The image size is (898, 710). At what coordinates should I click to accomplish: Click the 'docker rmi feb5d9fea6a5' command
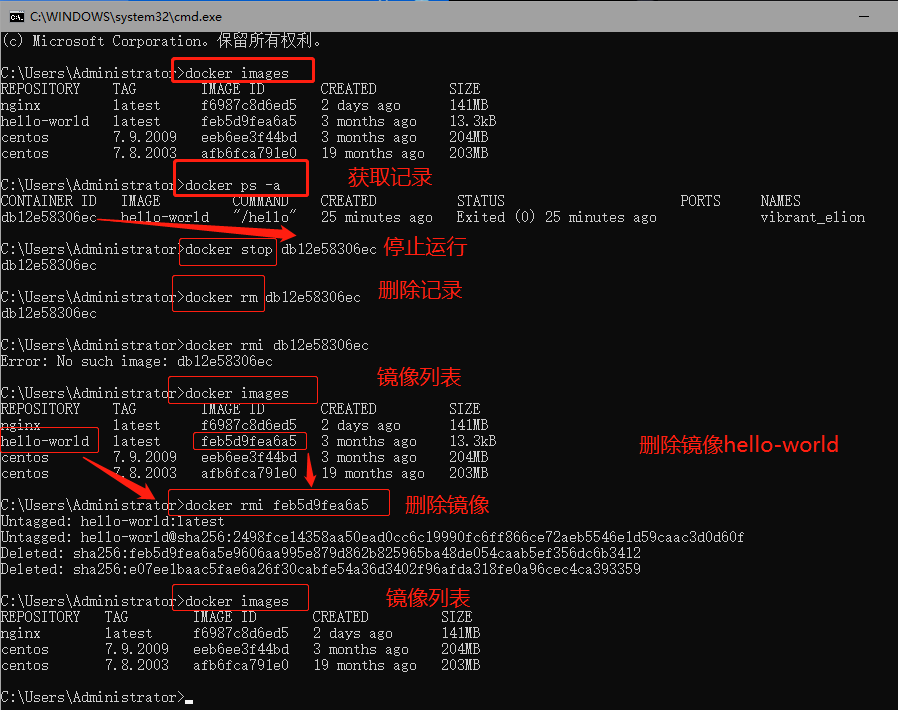pos(277,506)
